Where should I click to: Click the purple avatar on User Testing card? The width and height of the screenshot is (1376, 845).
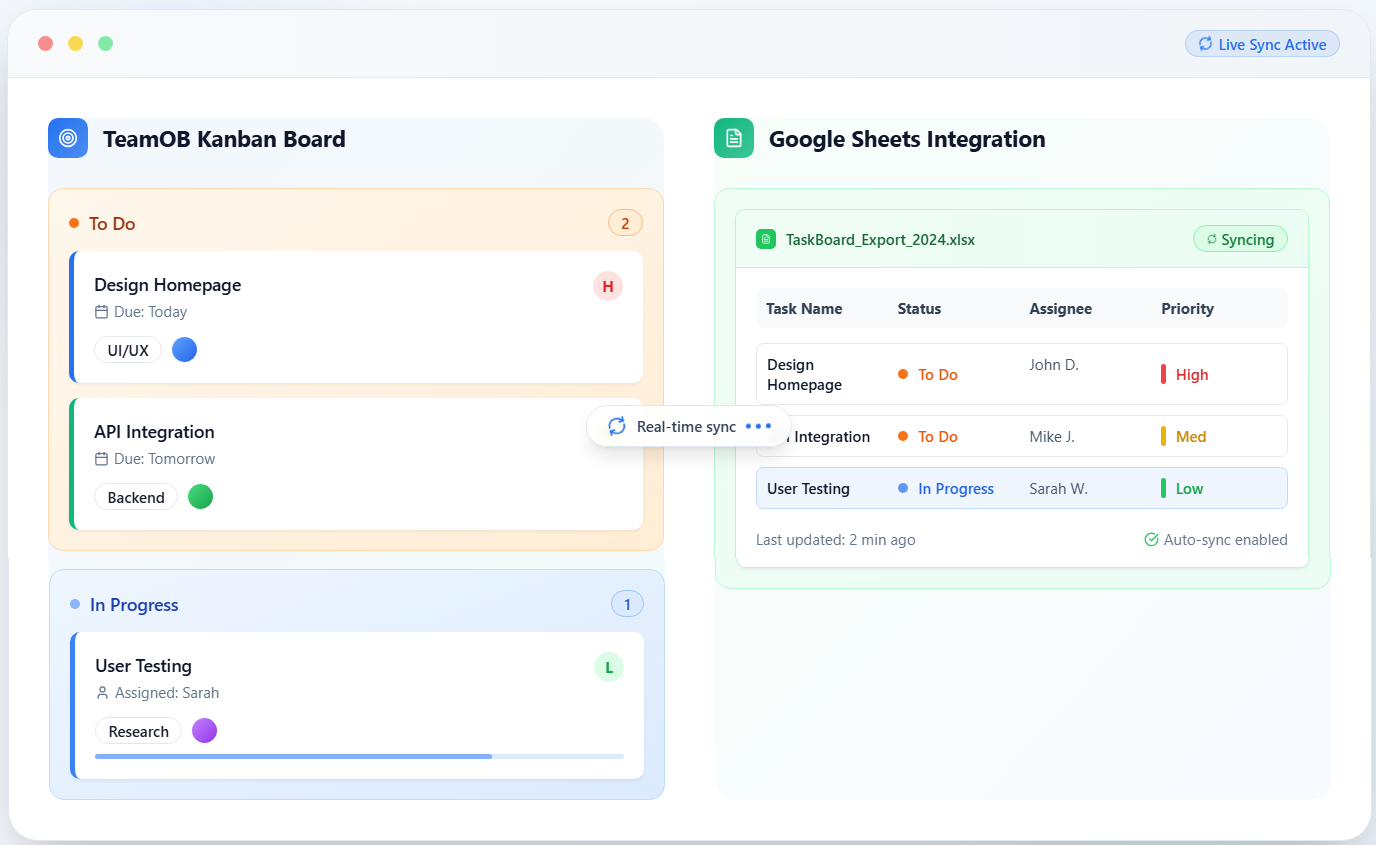[204, 730]
